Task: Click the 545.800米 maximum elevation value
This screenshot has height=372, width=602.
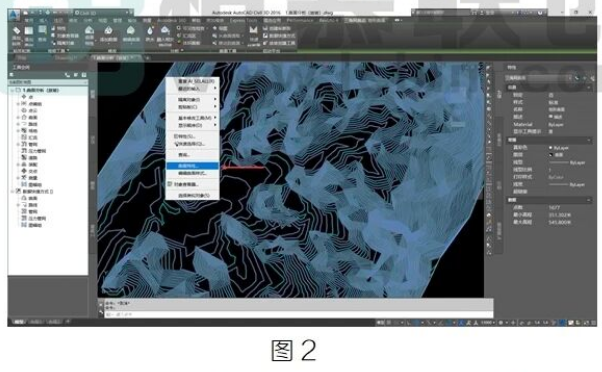Action: [x=560, y=222]
